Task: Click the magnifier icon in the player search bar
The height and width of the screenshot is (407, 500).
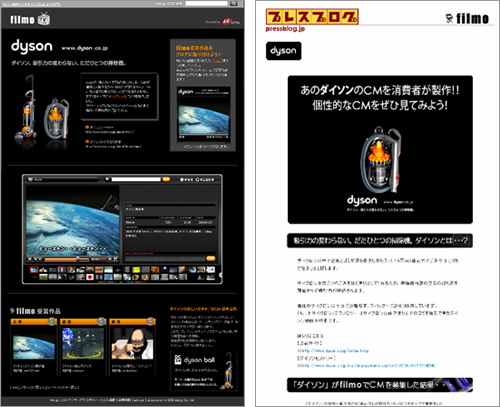Action: point(107,179)
